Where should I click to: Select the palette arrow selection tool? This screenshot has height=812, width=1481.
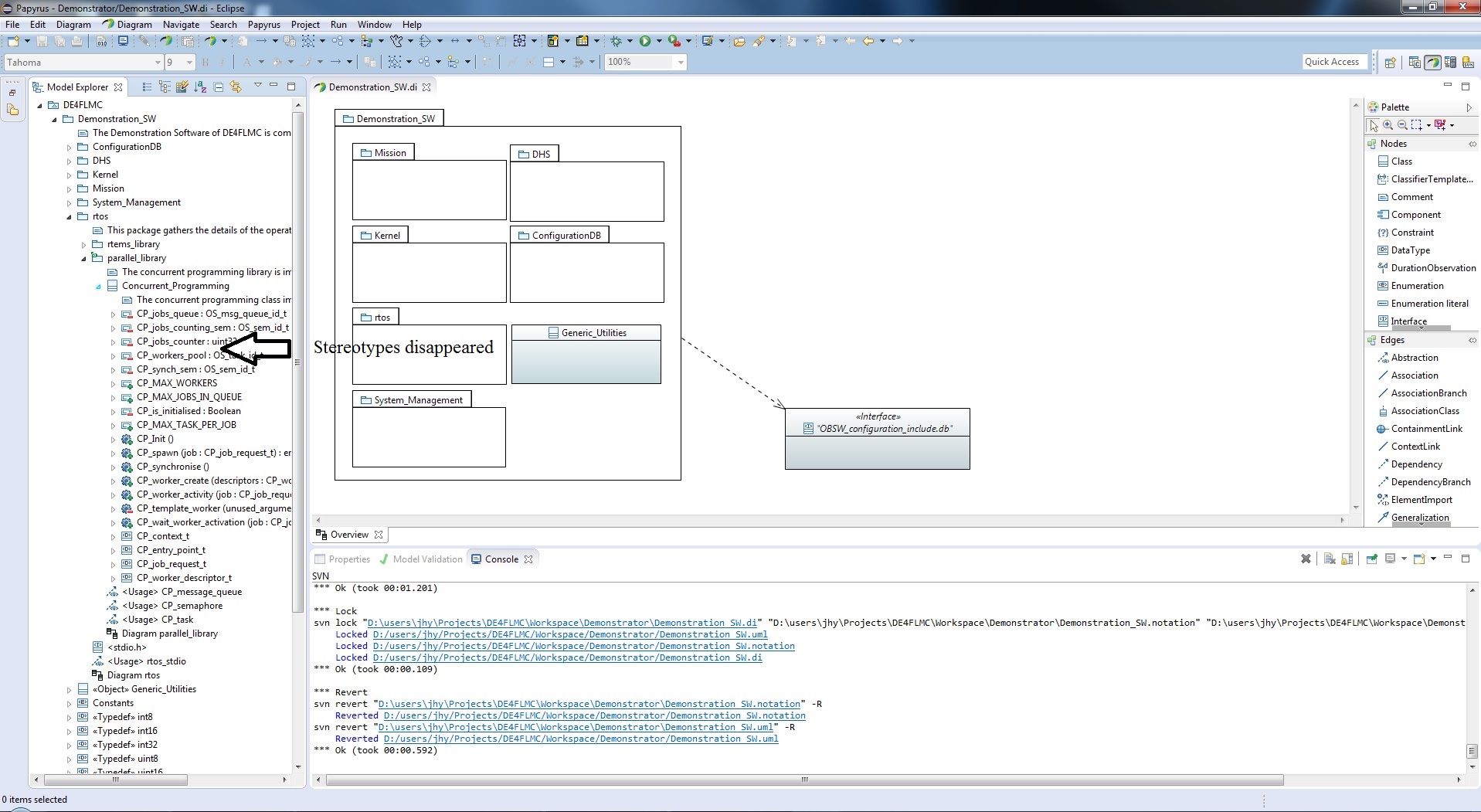(1374, 125)
